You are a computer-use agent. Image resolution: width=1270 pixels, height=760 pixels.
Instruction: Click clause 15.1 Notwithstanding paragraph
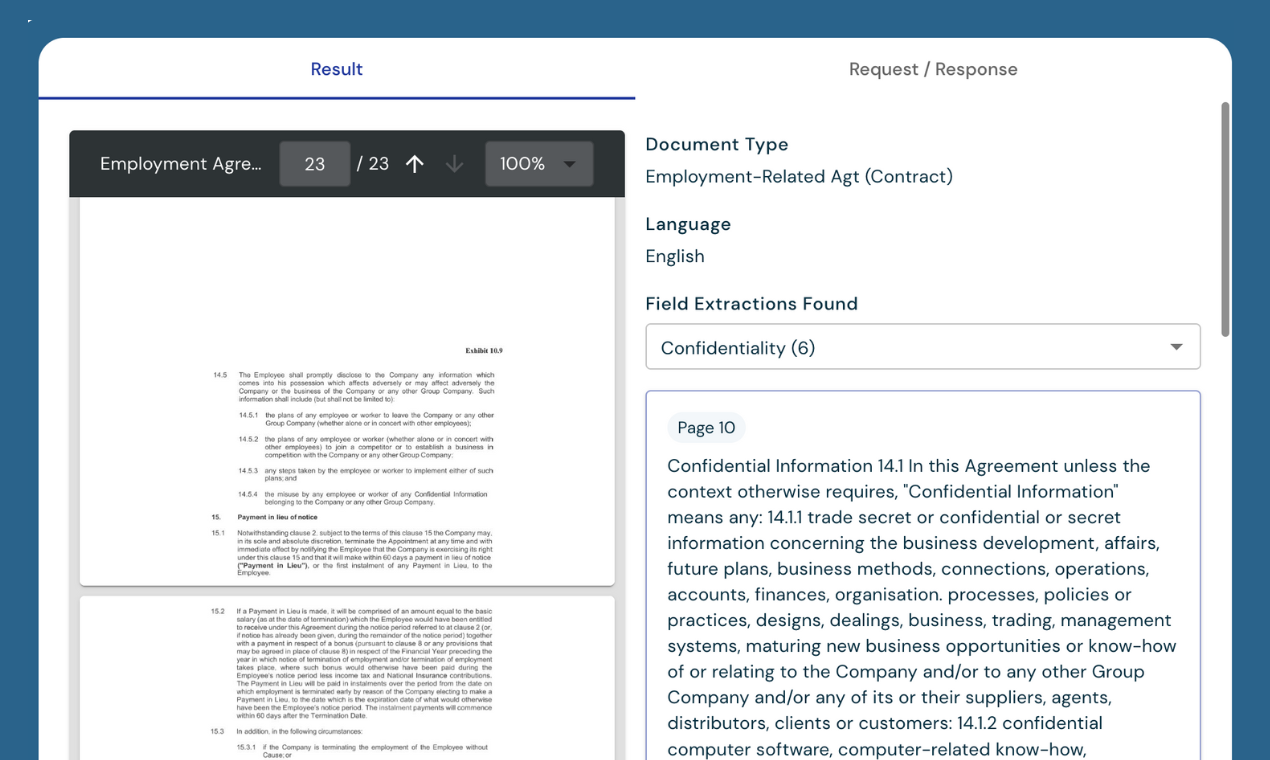(x=353, y=553)
